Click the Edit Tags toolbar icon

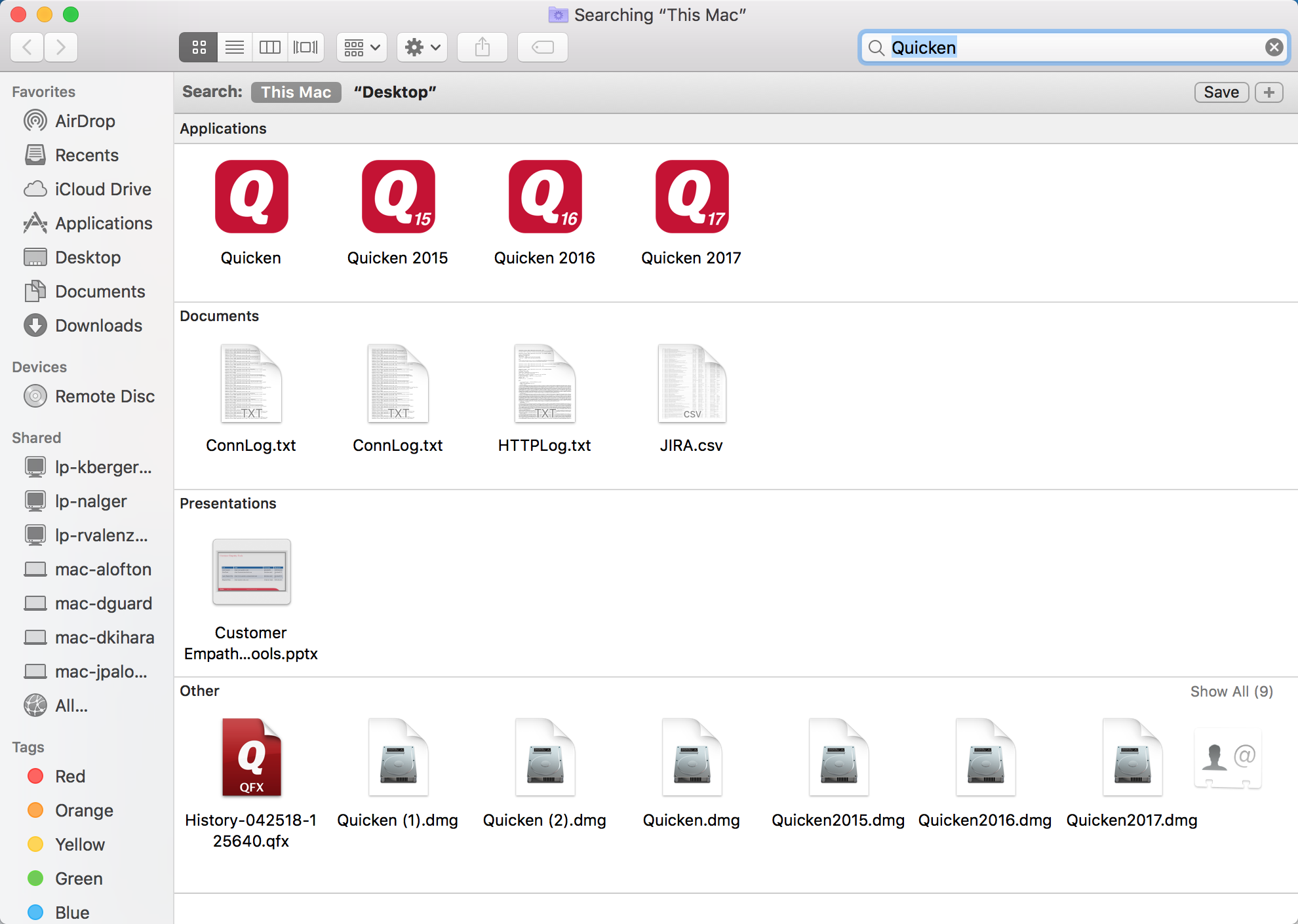click(543, 47)
